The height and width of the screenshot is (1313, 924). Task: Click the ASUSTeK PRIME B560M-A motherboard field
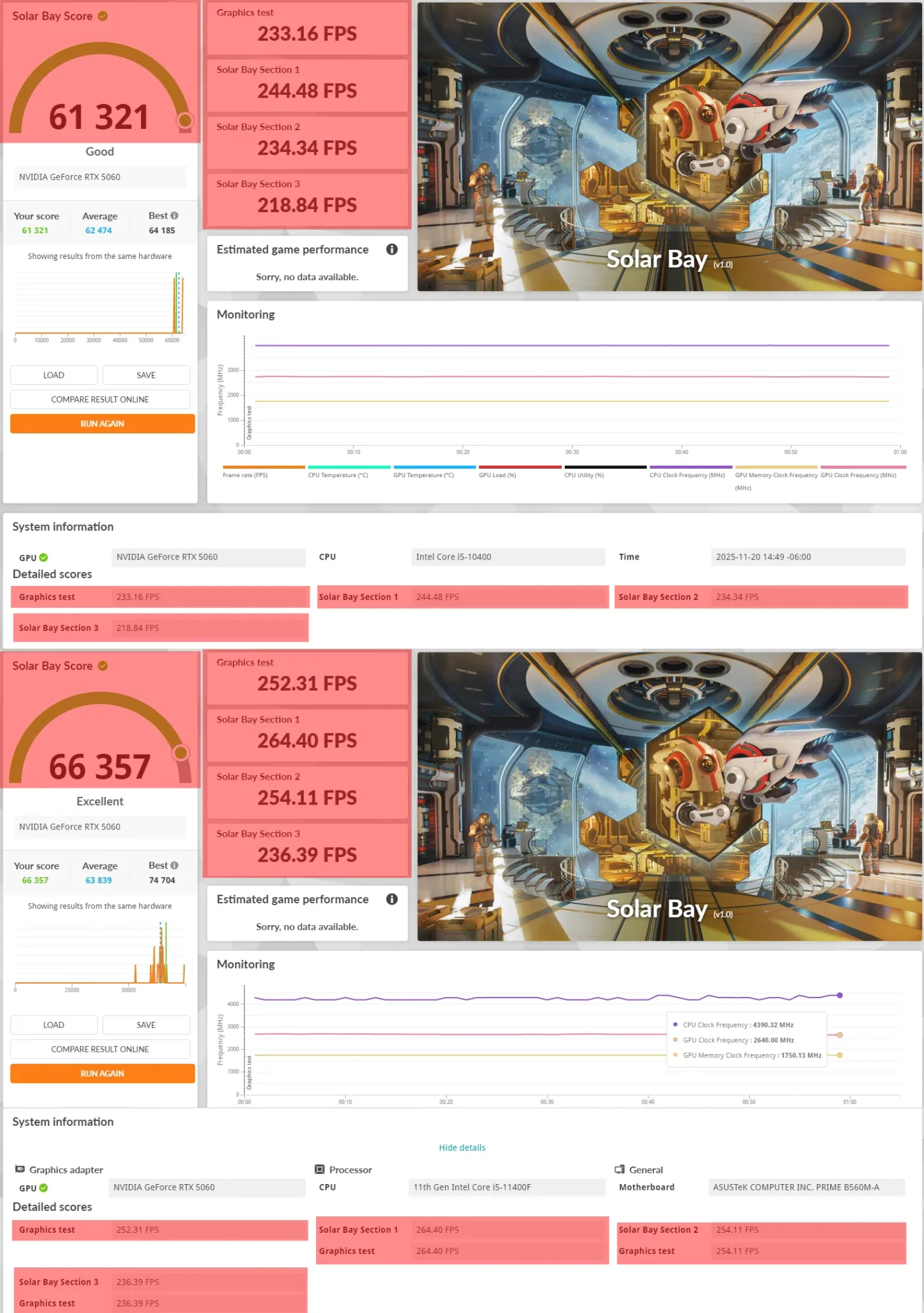point(807,1187)
